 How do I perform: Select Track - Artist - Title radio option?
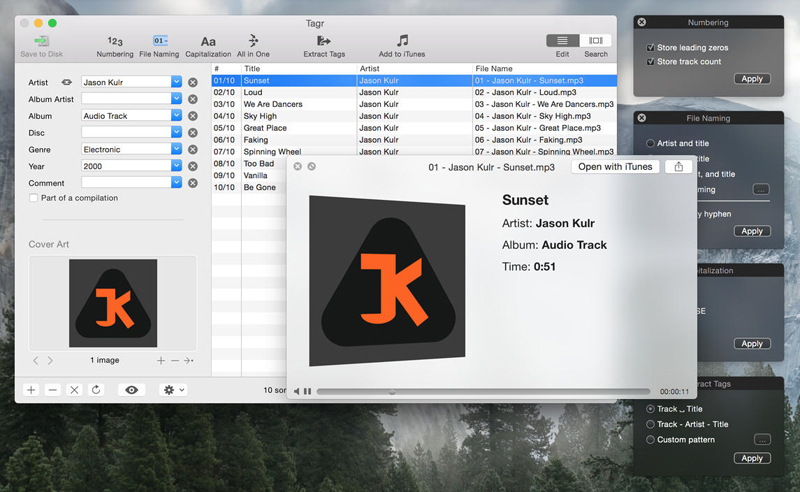(651, 424)
